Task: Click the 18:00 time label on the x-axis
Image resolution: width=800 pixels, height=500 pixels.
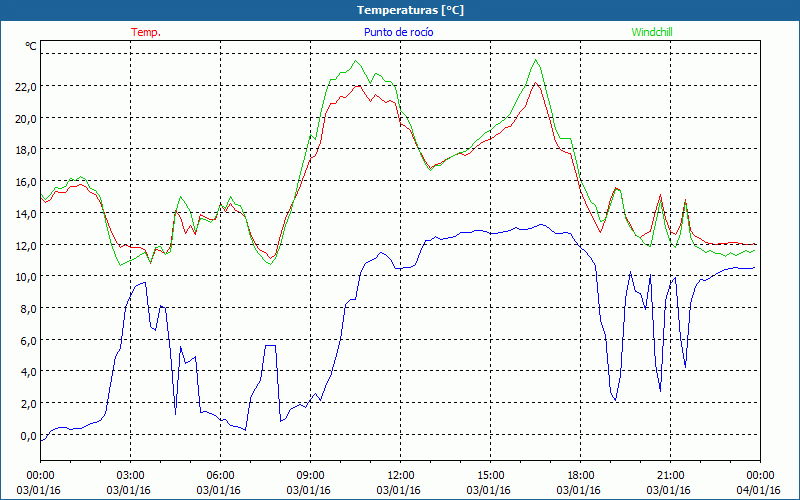Action: point(581,476)
